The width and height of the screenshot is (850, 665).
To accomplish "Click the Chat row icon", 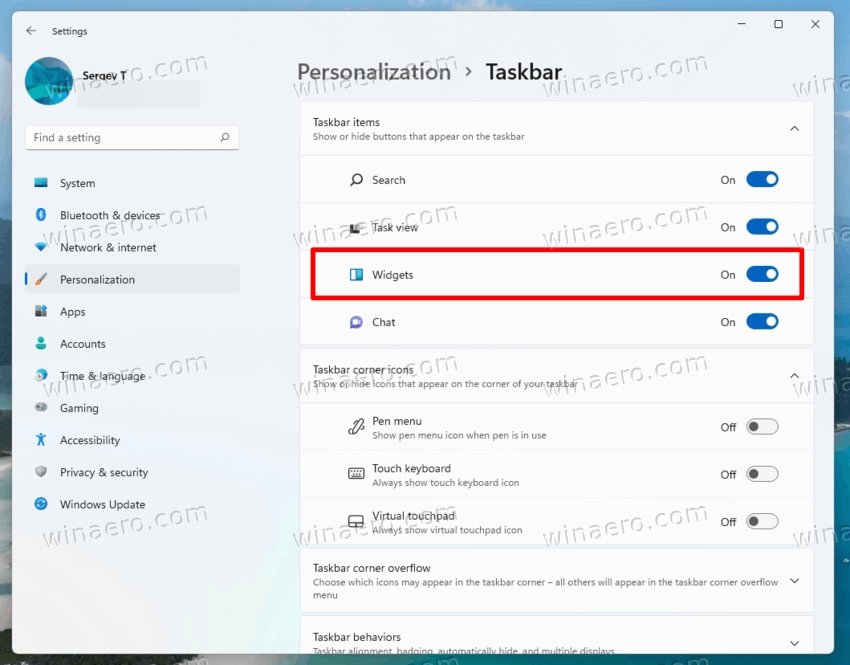I will [356, 322].
